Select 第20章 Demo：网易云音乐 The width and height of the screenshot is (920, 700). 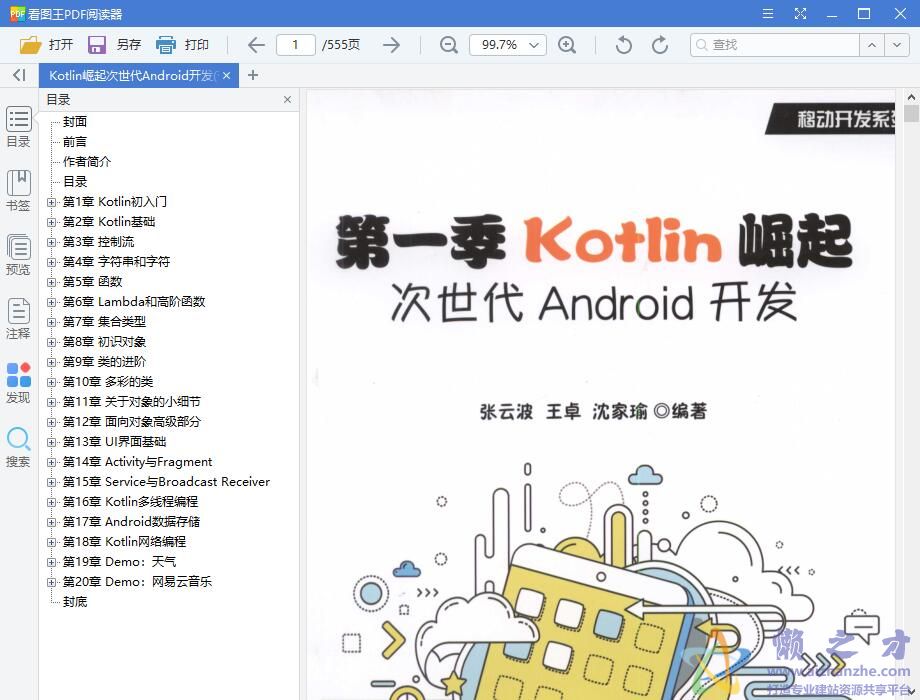click(x=138, y=581)
